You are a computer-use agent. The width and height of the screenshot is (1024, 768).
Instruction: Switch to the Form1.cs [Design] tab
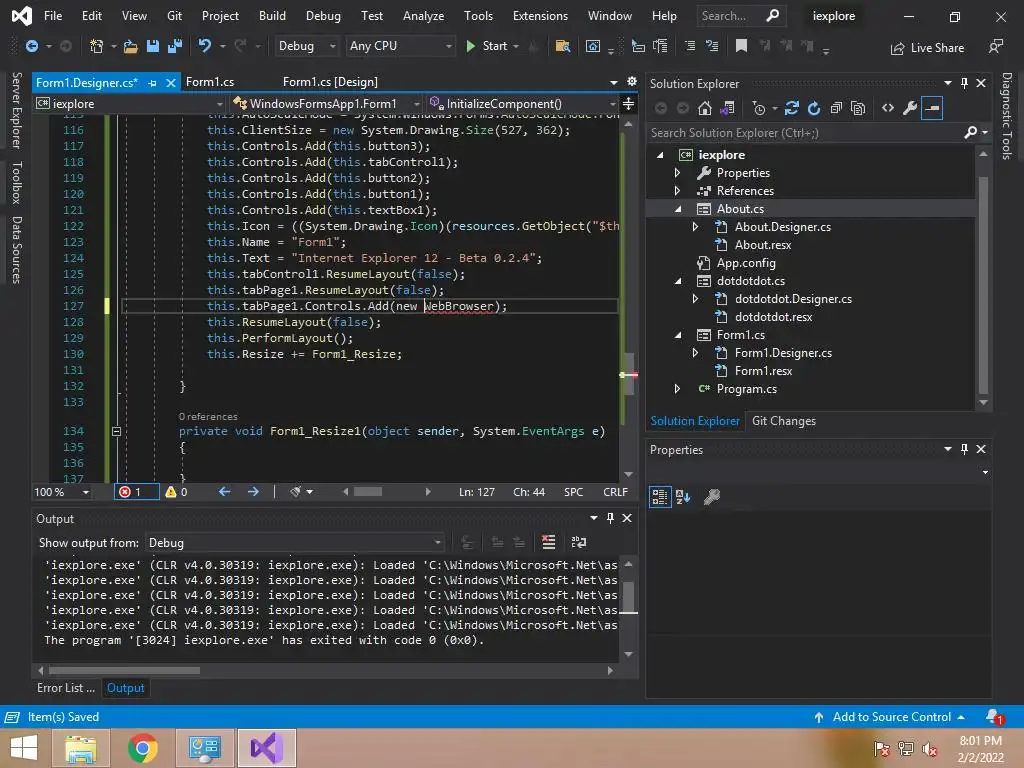[x=330, y=82]
